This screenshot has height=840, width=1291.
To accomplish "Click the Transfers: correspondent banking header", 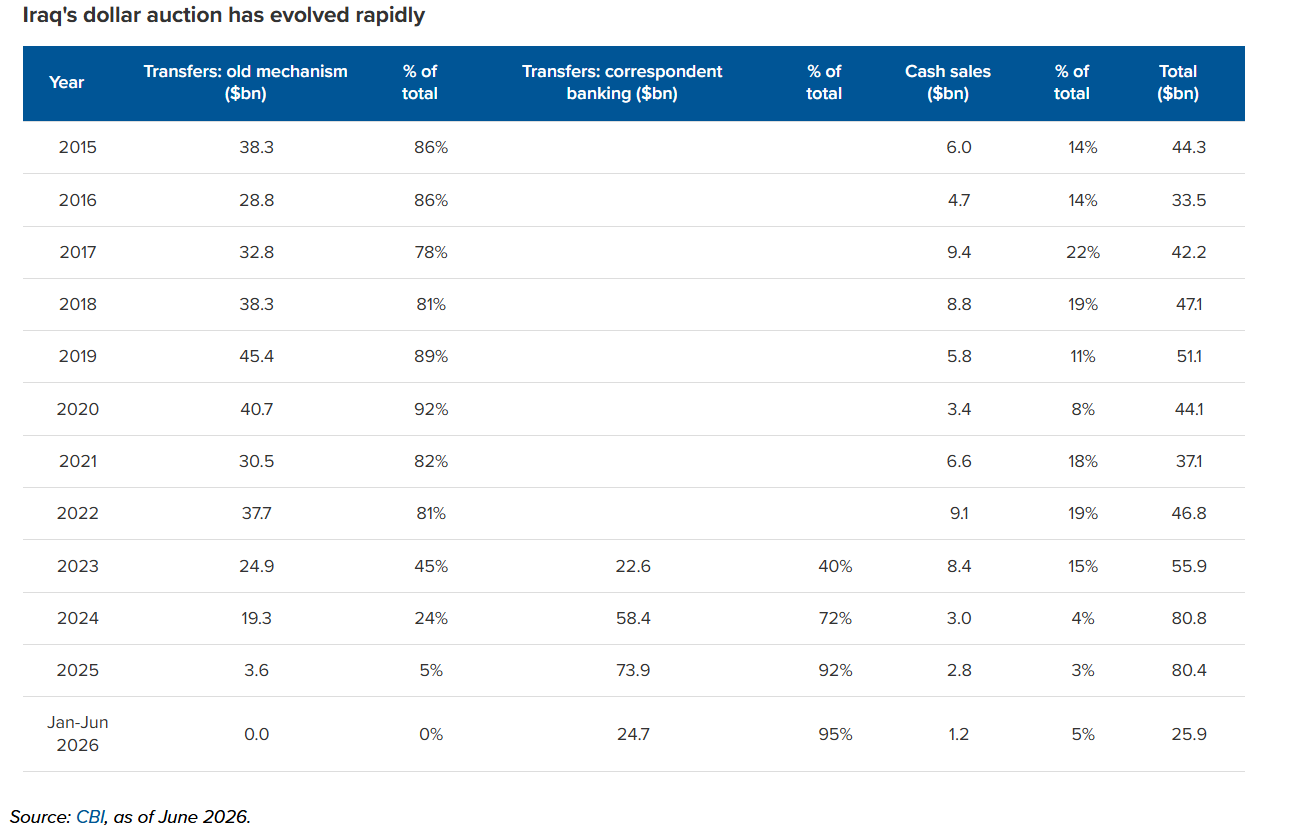I will [x=622, y=83].
